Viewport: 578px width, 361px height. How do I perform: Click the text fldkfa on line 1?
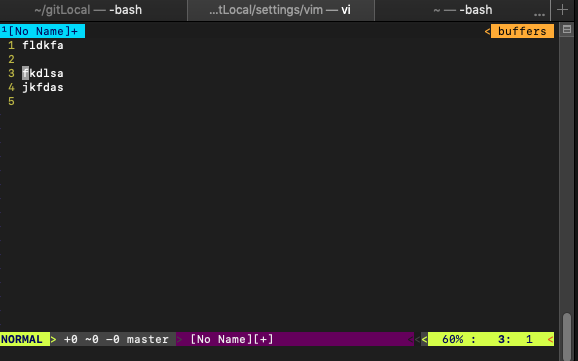point(43,45)
